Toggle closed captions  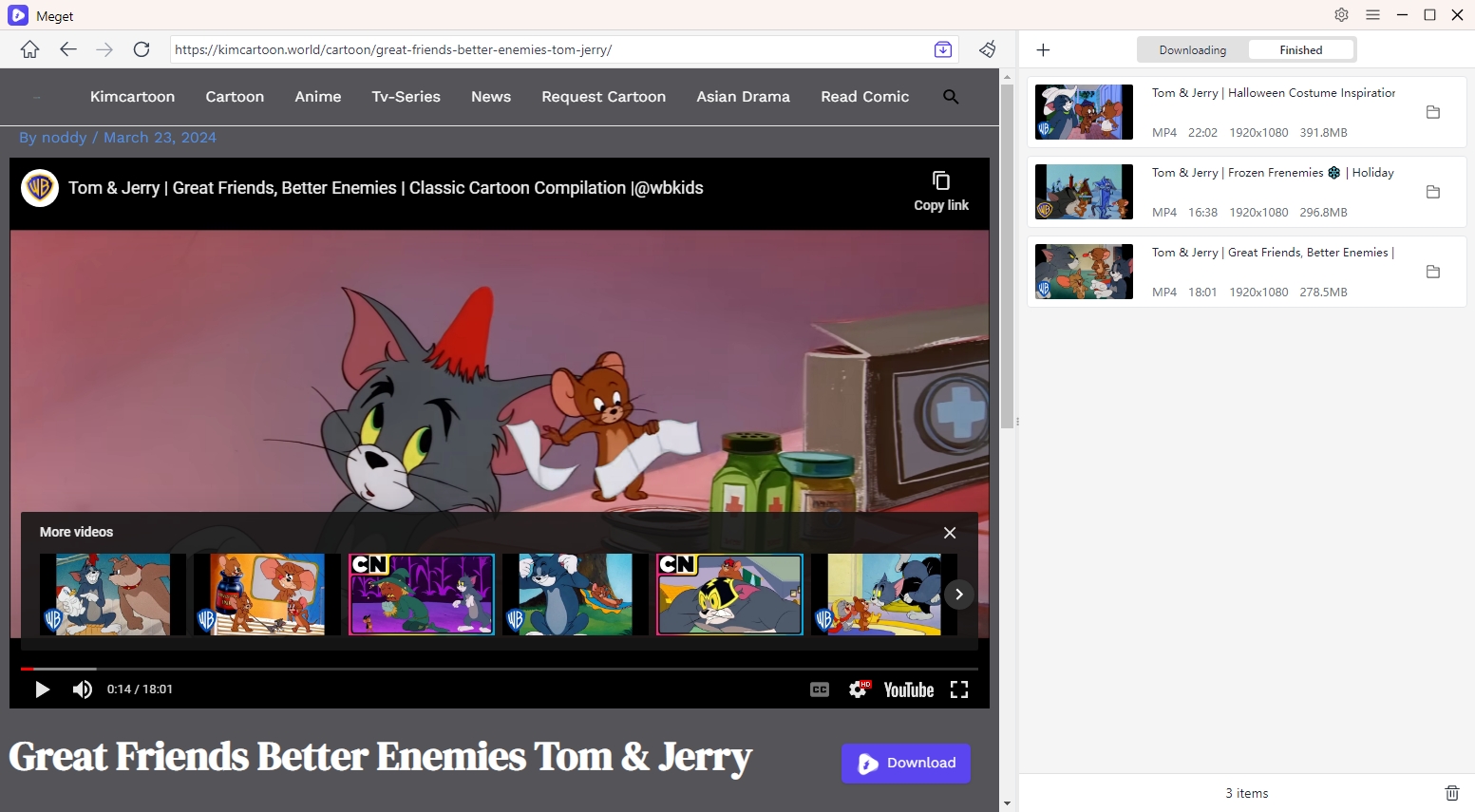(820, 689)
